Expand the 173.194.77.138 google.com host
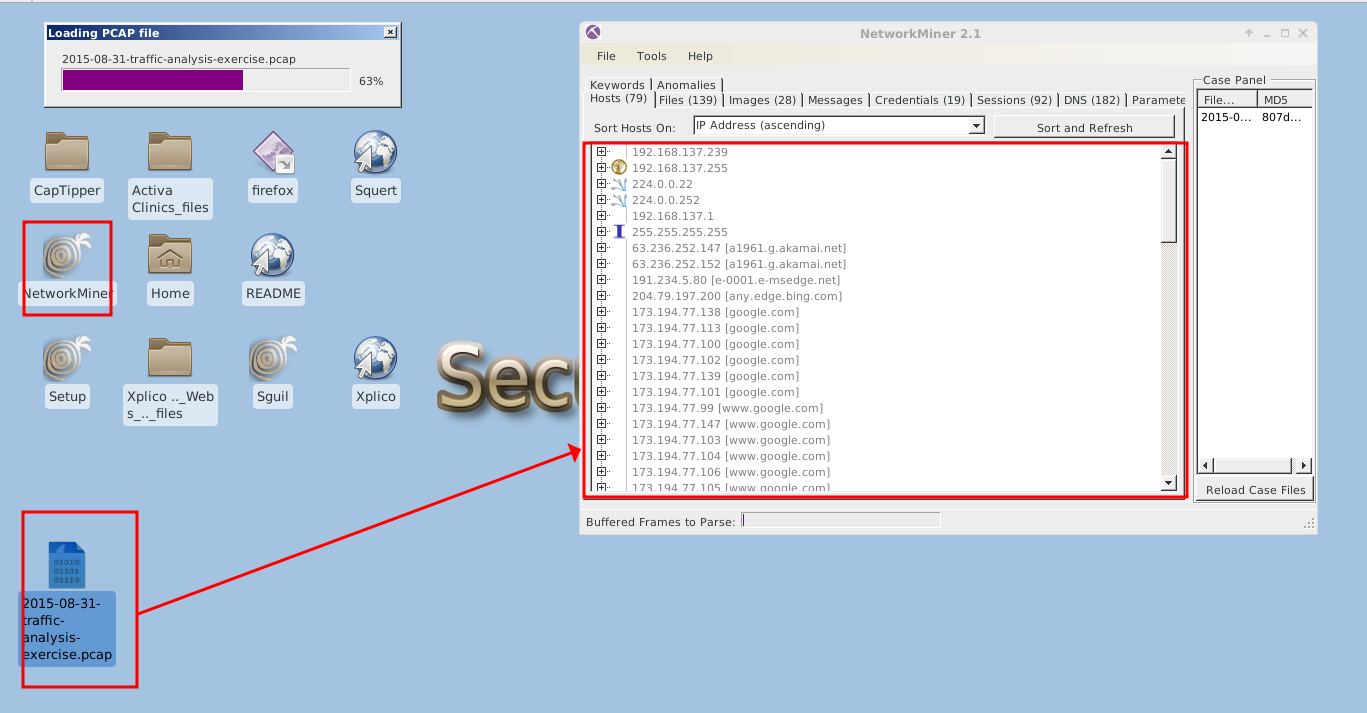 tap(601, 312)
